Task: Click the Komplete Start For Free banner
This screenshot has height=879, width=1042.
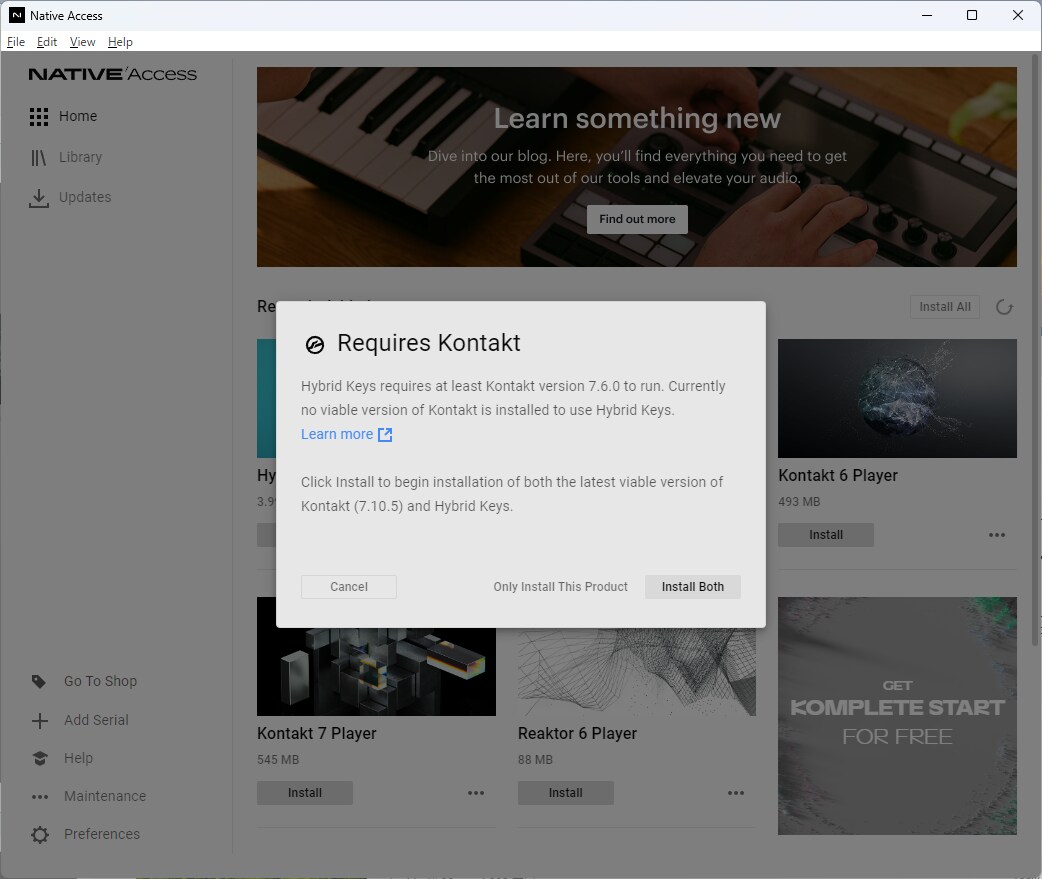Action: click(x=897, y=716)
